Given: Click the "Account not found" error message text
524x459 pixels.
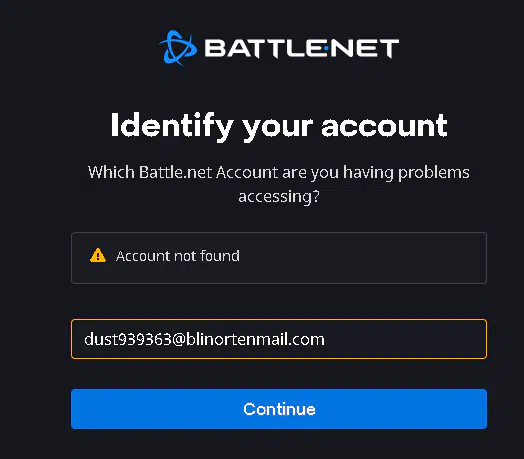Looking at the screenshot, I should tap(178, 256).
